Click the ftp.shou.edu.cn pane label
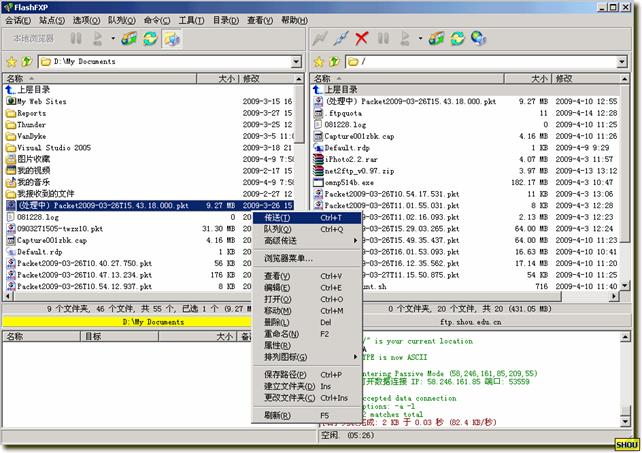This screenshot has width=642, height=453. point(470,322)
